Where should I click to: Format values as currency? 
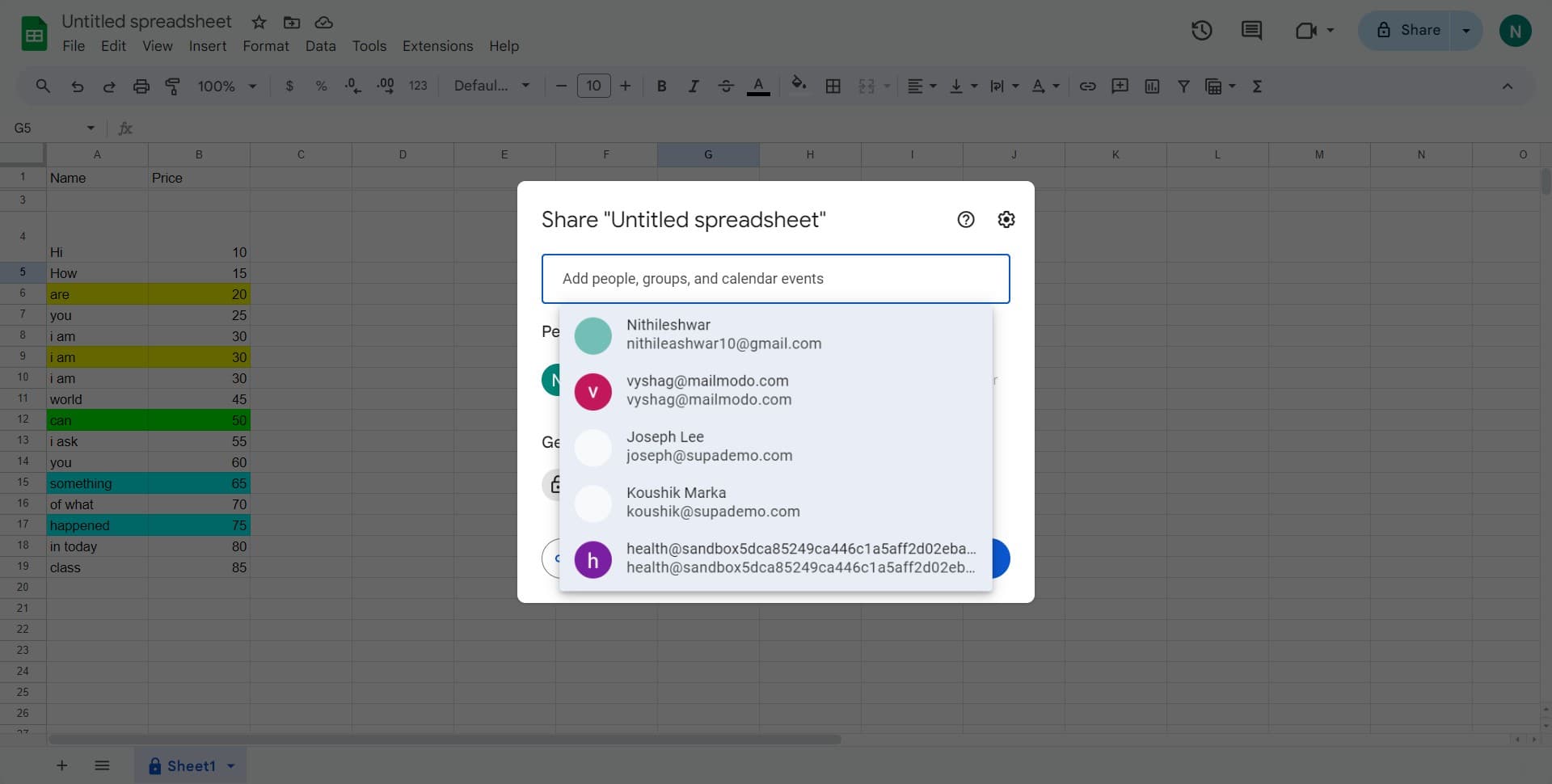[290, 86]
